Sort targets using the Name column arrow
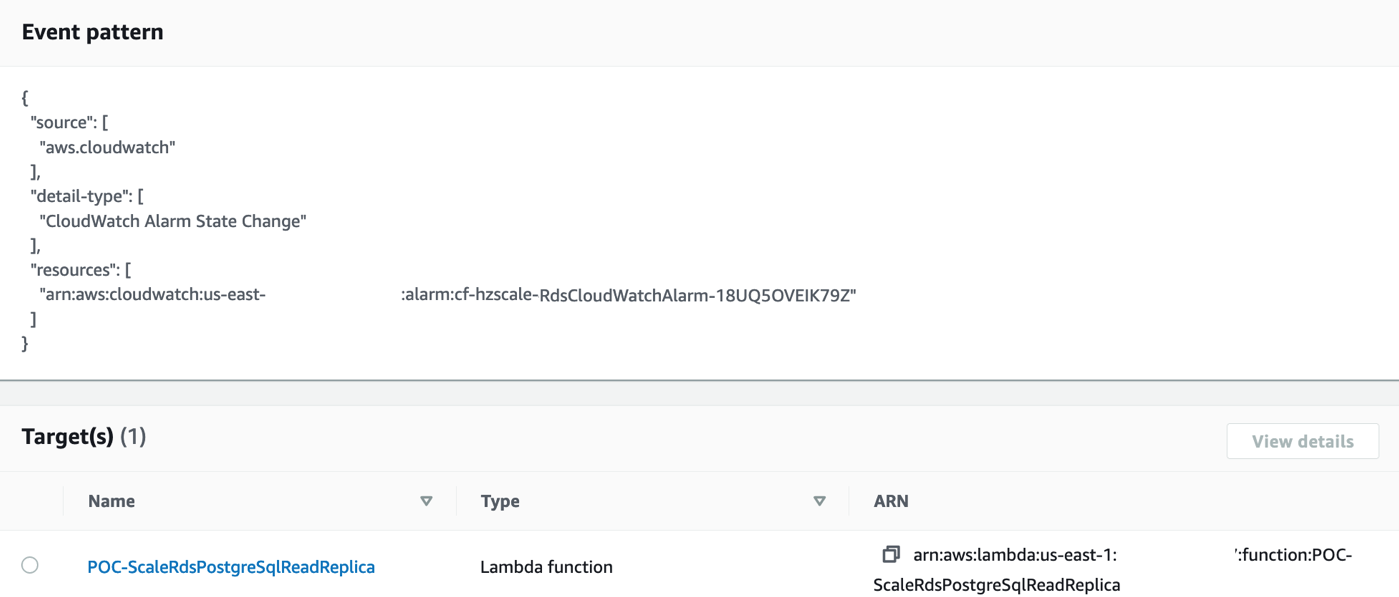The image size is (1399, 597). click(427, 501)
